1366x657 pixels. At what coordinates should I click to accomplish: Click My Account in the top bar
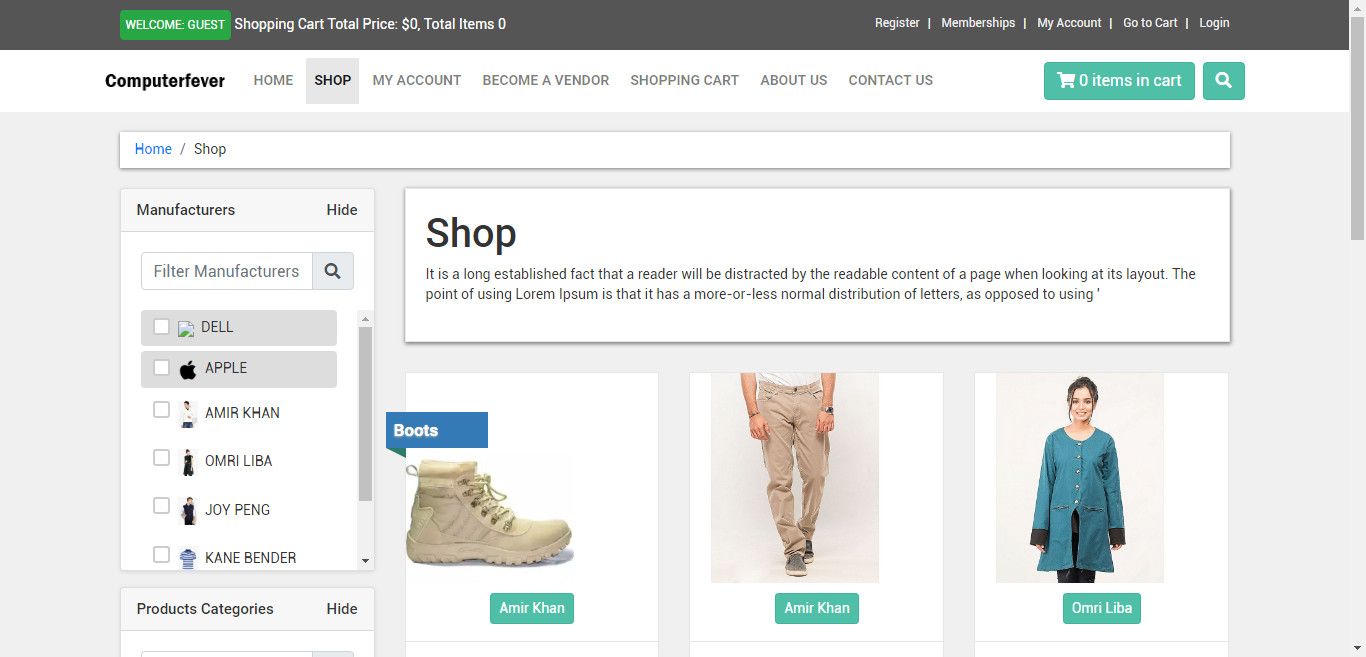(x=1069, y=23)
